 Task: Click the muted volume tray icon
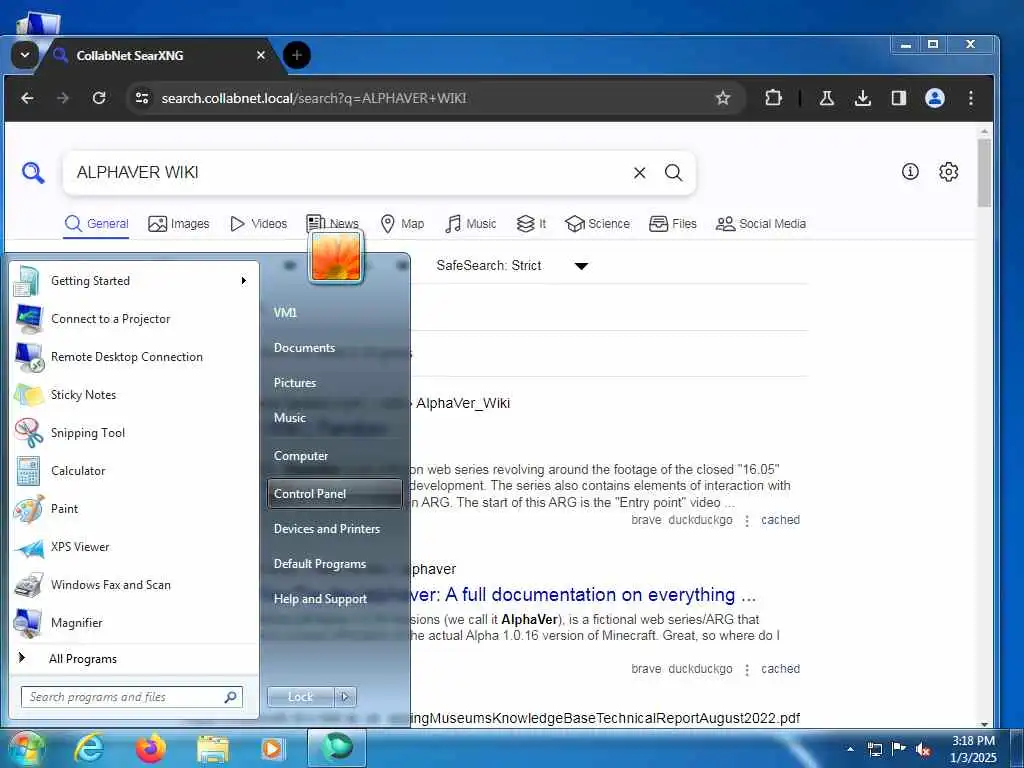[923, 749]
